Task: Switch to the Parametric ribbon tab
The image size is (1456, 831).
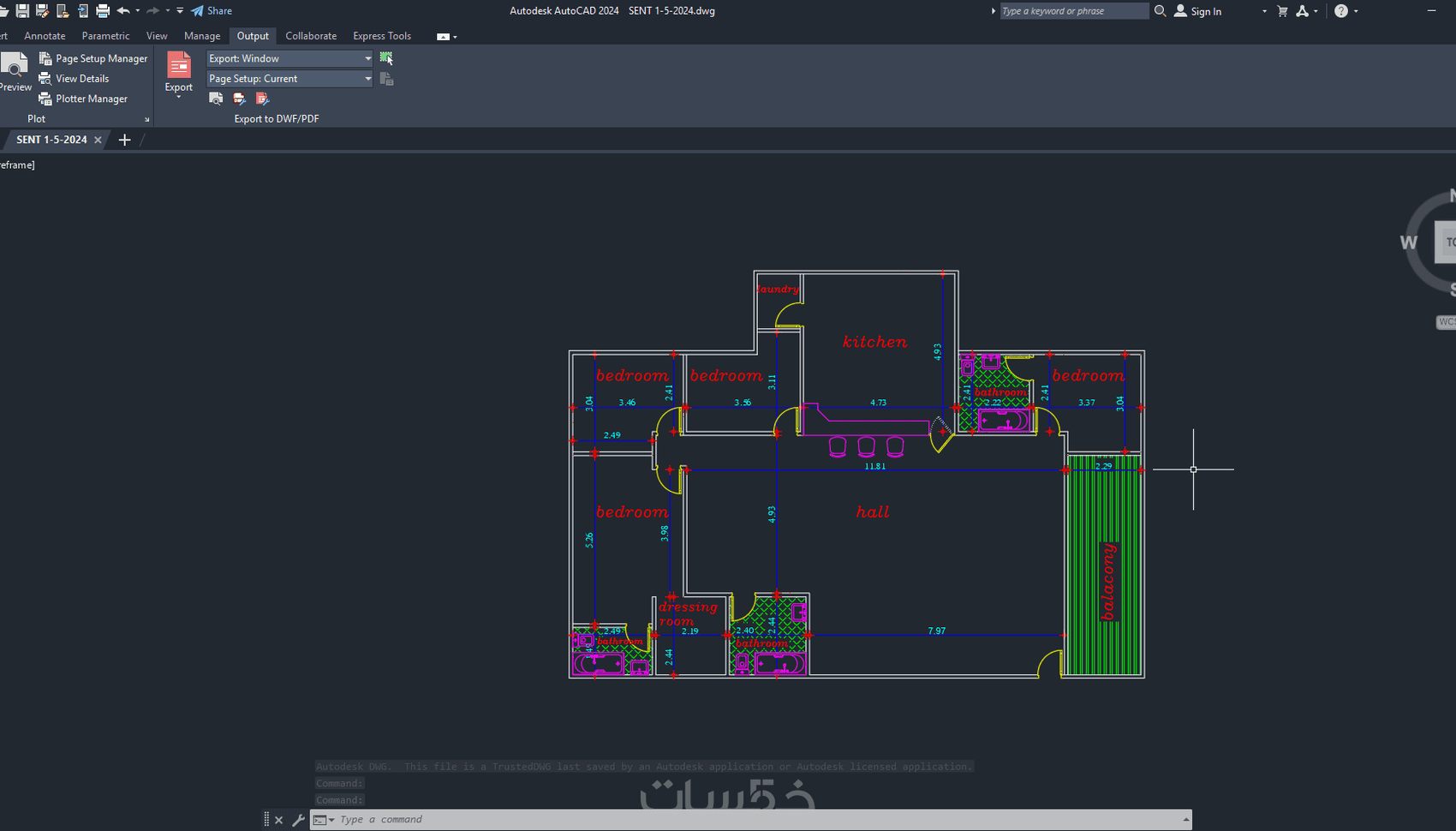Action: click(105, 36)
